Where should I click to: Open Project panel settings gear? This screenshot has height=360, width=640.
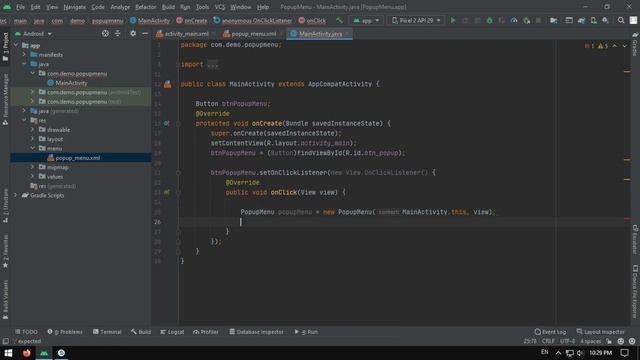tap(133, 33)
